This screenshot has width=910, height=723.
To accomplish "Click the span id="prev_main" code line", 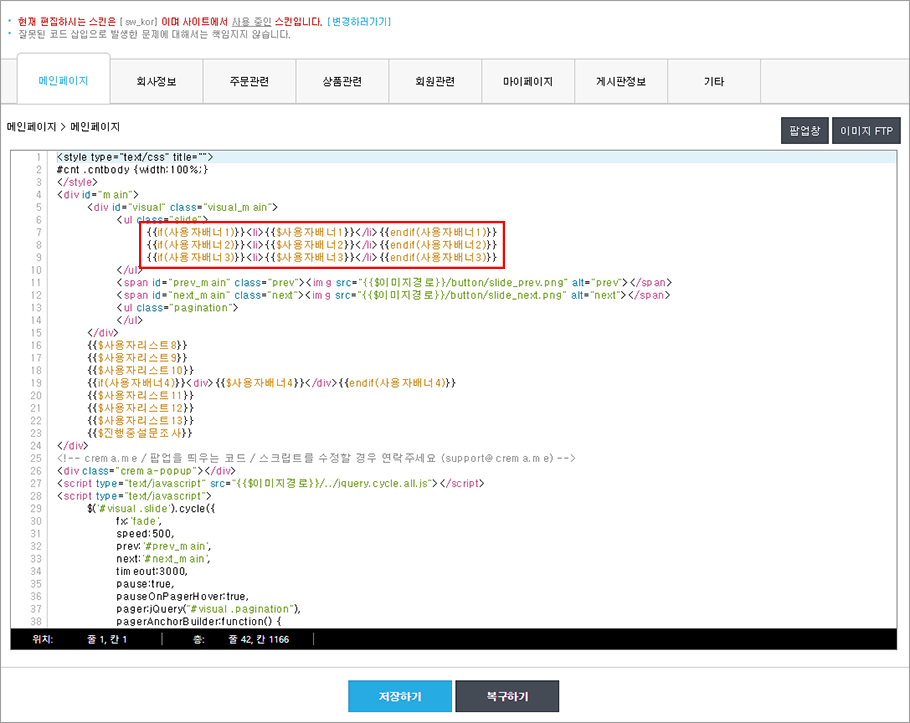I will pos(394,283).
